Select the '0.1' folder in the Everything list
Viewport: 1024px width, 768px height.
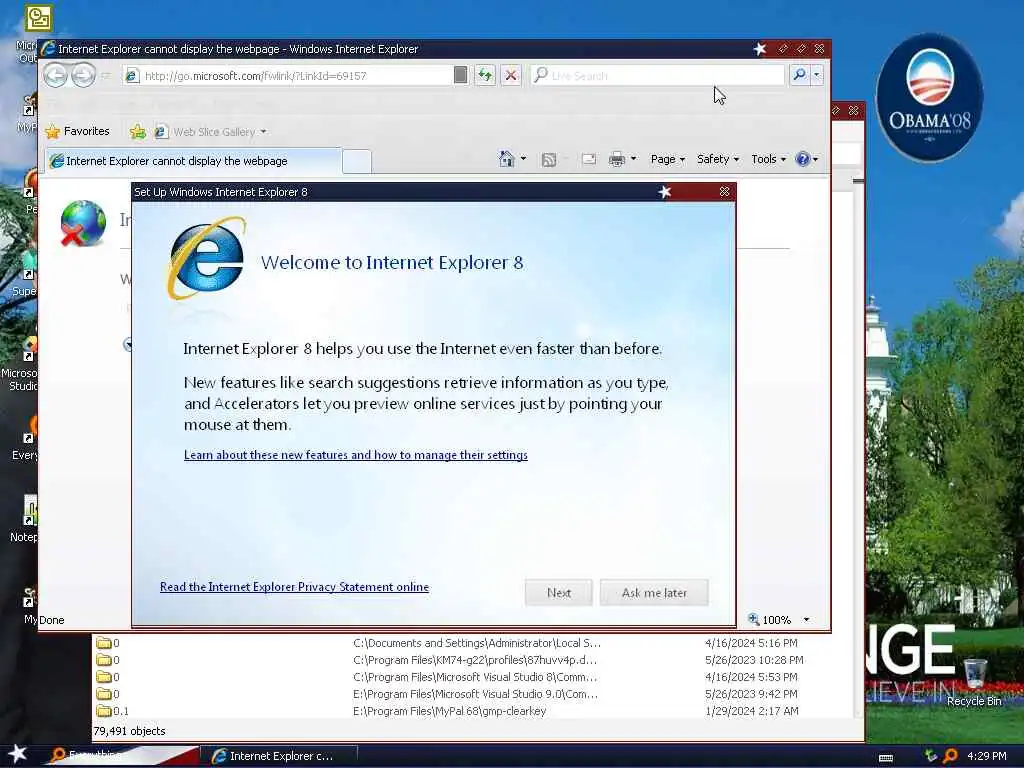pyautogui.click(x=112, y=711)
